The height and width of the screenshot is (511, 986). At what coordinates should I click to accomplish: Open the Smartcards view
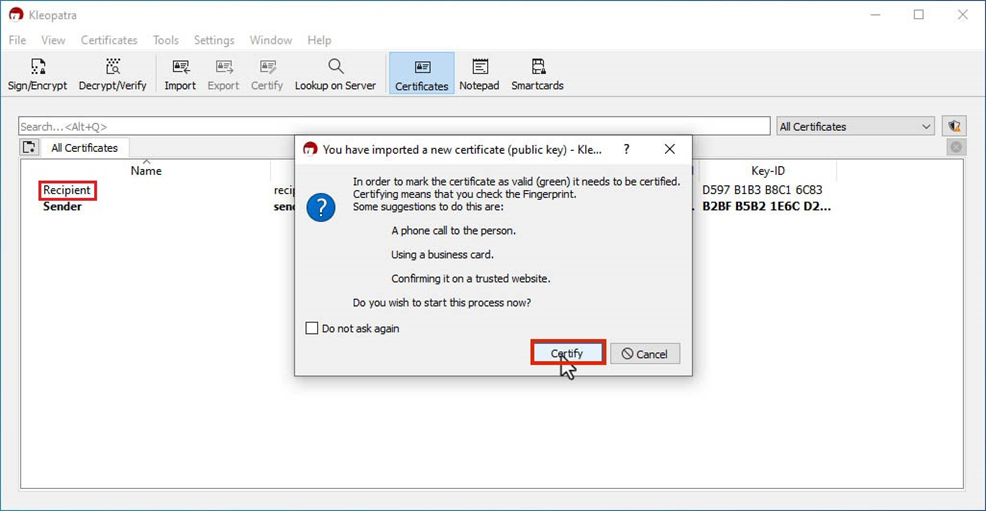(537, 74)
